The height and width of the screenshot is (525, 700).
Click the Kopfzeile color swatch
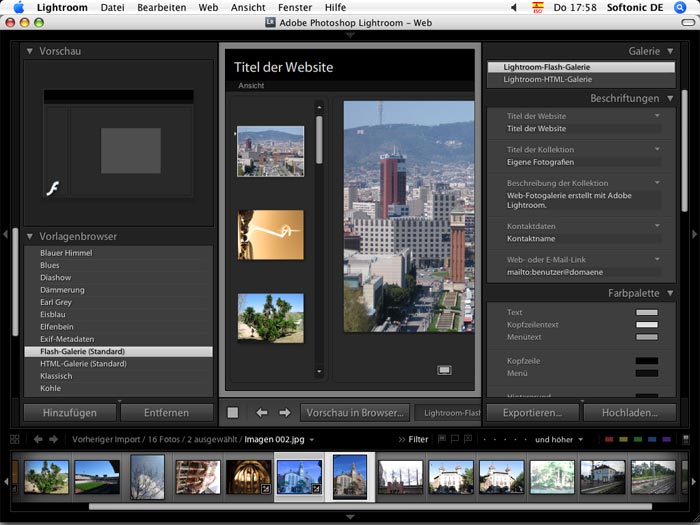click(x=647, y=361)
